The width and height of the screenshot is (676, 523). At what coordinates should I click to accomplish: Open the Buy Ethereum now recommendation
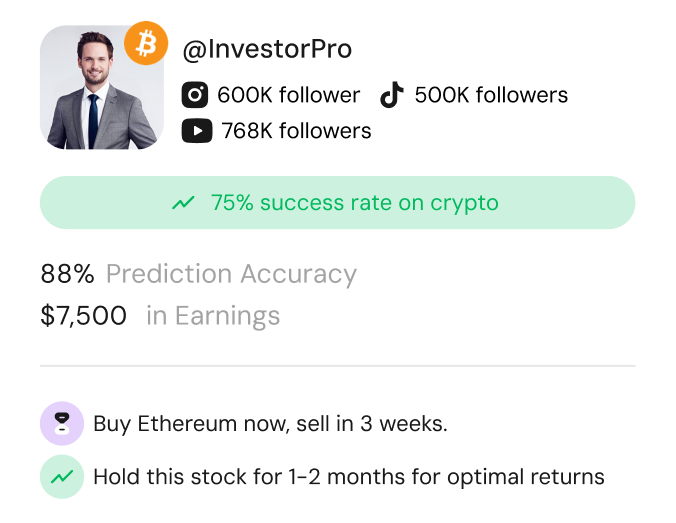click(x=270, y=423)
